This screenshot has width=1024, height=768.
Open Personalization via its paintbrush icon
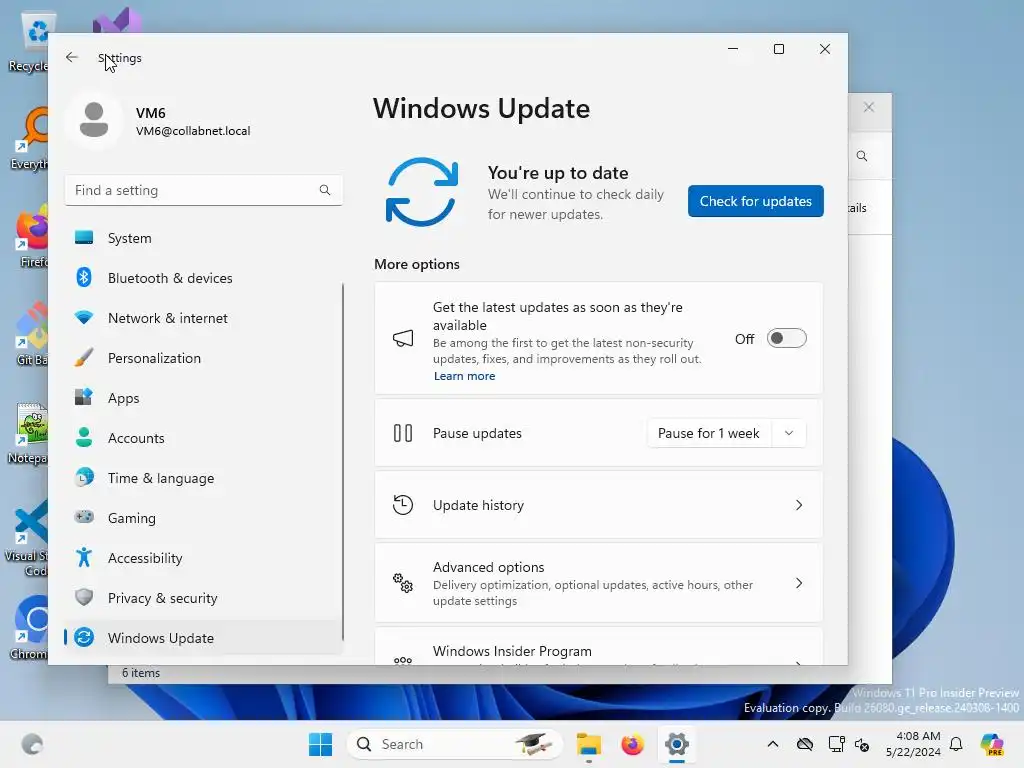tap(84, 358)
